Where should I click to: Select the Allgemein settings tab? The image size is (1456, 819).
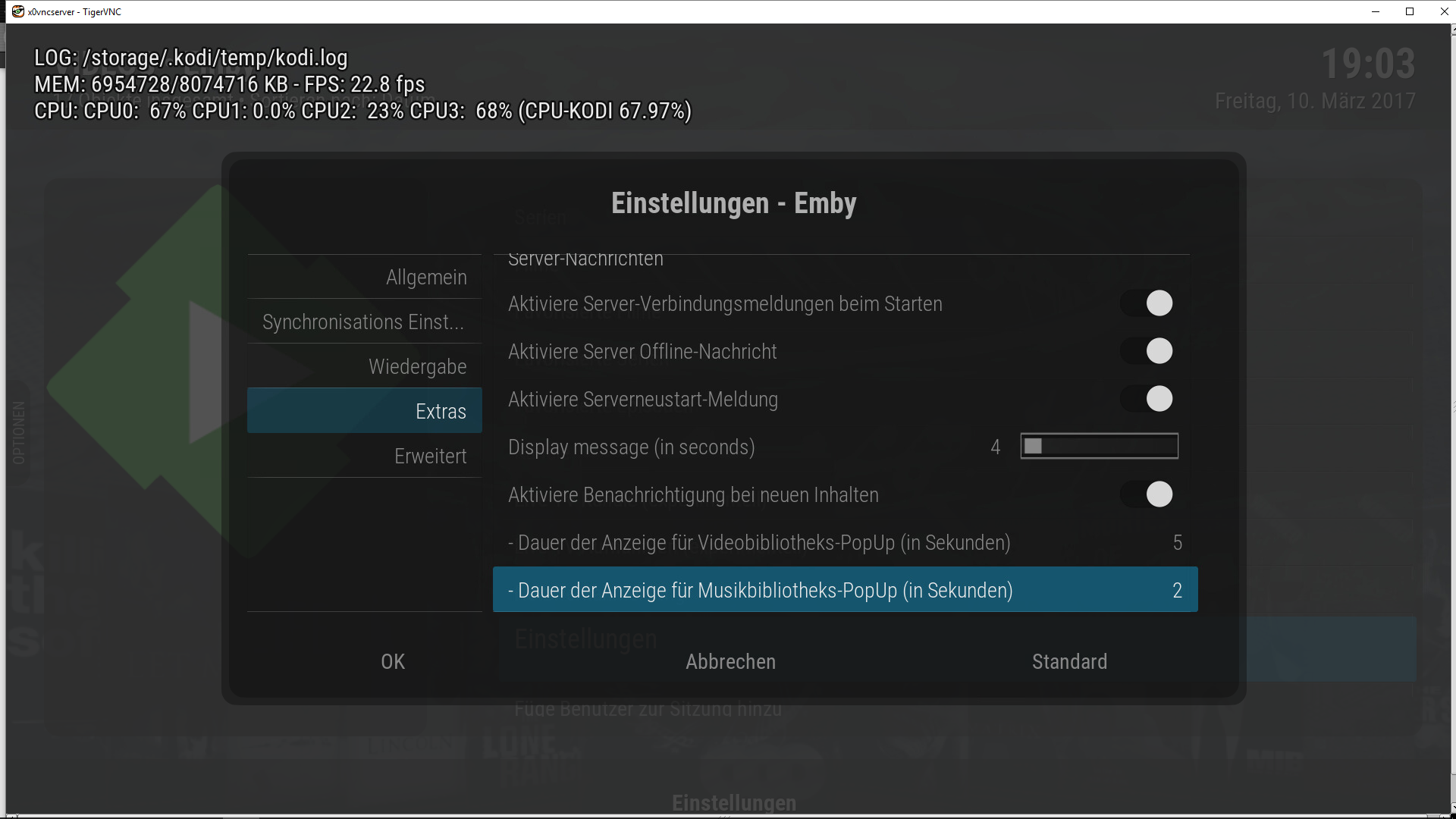click(365, 277)
